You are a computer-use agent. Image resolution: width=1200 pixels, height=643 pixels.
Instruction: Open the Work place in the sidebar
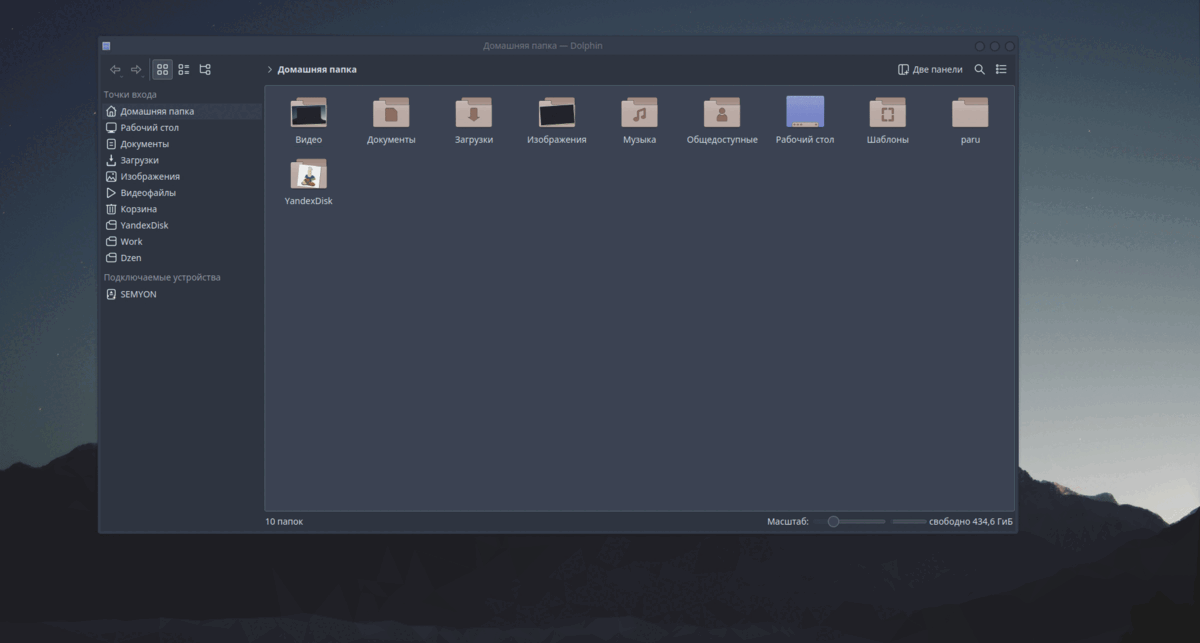point(181,241)
